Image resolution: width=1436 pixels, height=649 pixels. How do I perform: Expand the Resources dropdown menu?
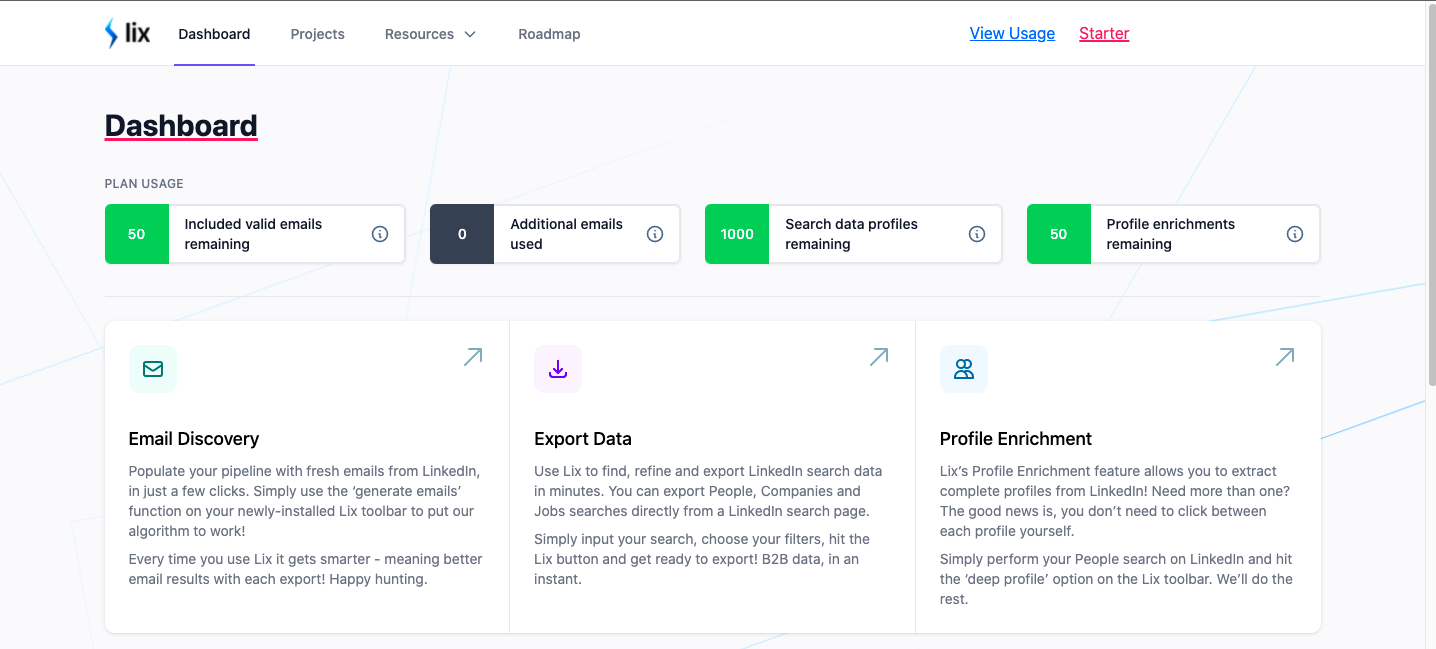(430, 34)
